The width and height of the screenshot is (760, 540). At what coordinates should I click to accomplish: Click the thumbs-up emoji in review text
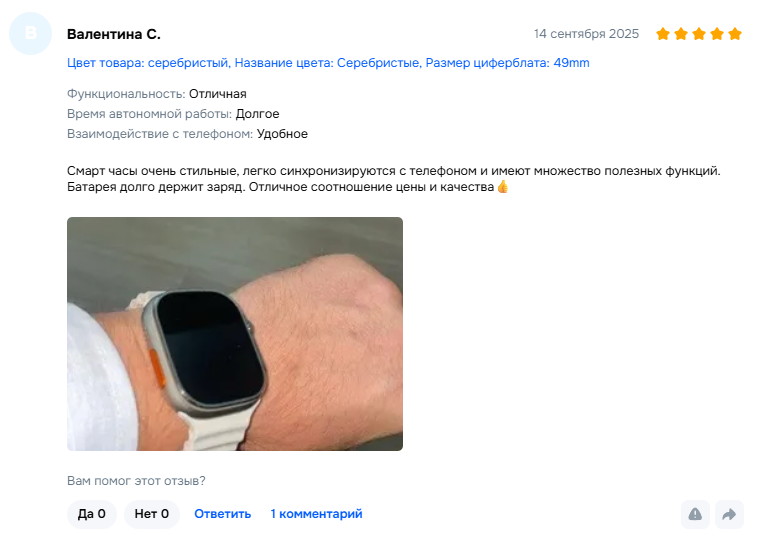503,187
